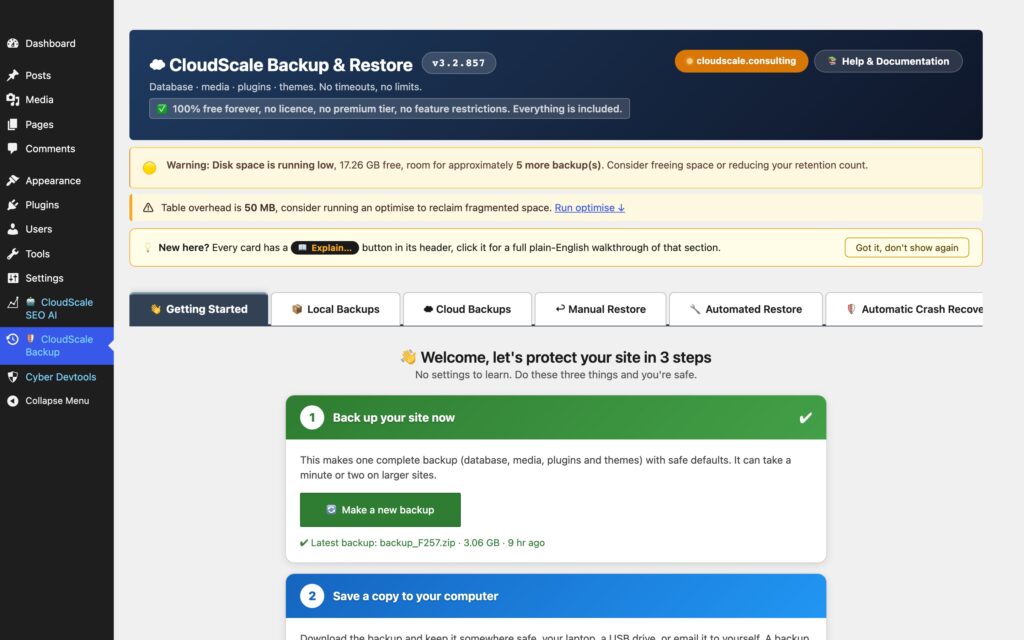Click Back up your site now header
Viewport: 1024px width, 640px height.
pyautogui.click(x=556, y=417)
